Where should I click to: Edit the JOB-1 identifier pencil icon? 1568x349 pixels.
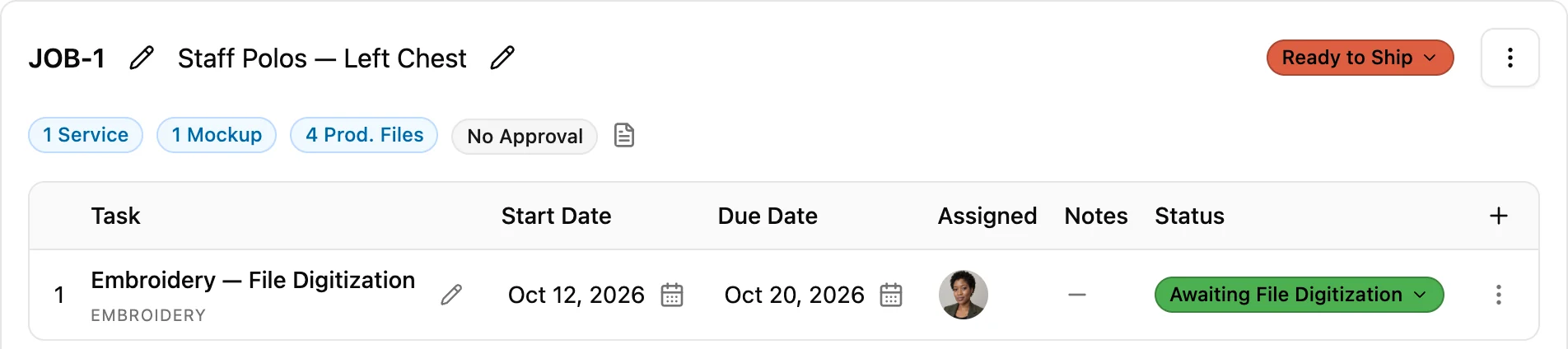pyautogui.click(x=142, y=58)
